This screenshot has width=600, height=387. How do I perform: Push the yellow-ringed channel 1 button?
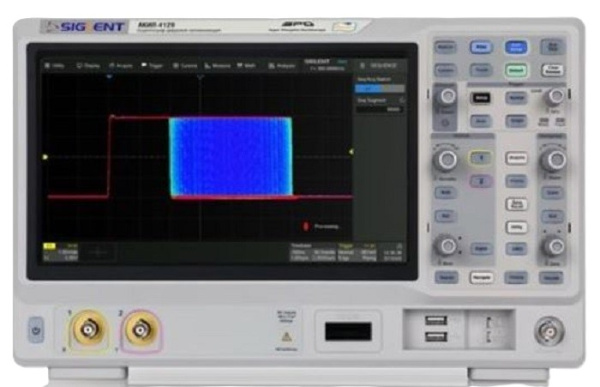pos(481,158)
